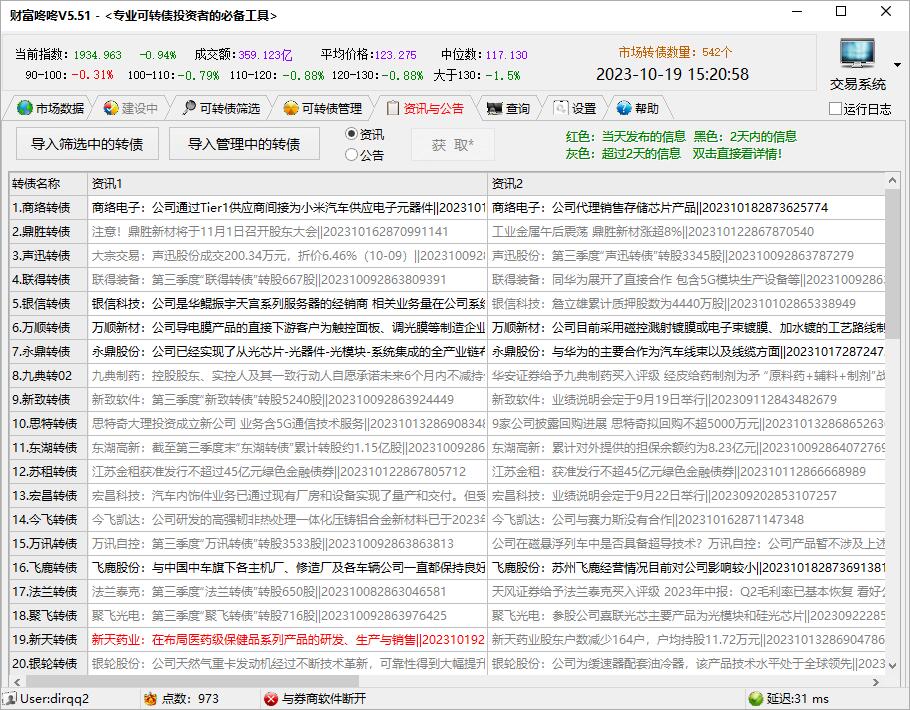Screen dimensions: 910x710
Task: Select the 资讯与公告 tab
Action: (x=425, y=108)
